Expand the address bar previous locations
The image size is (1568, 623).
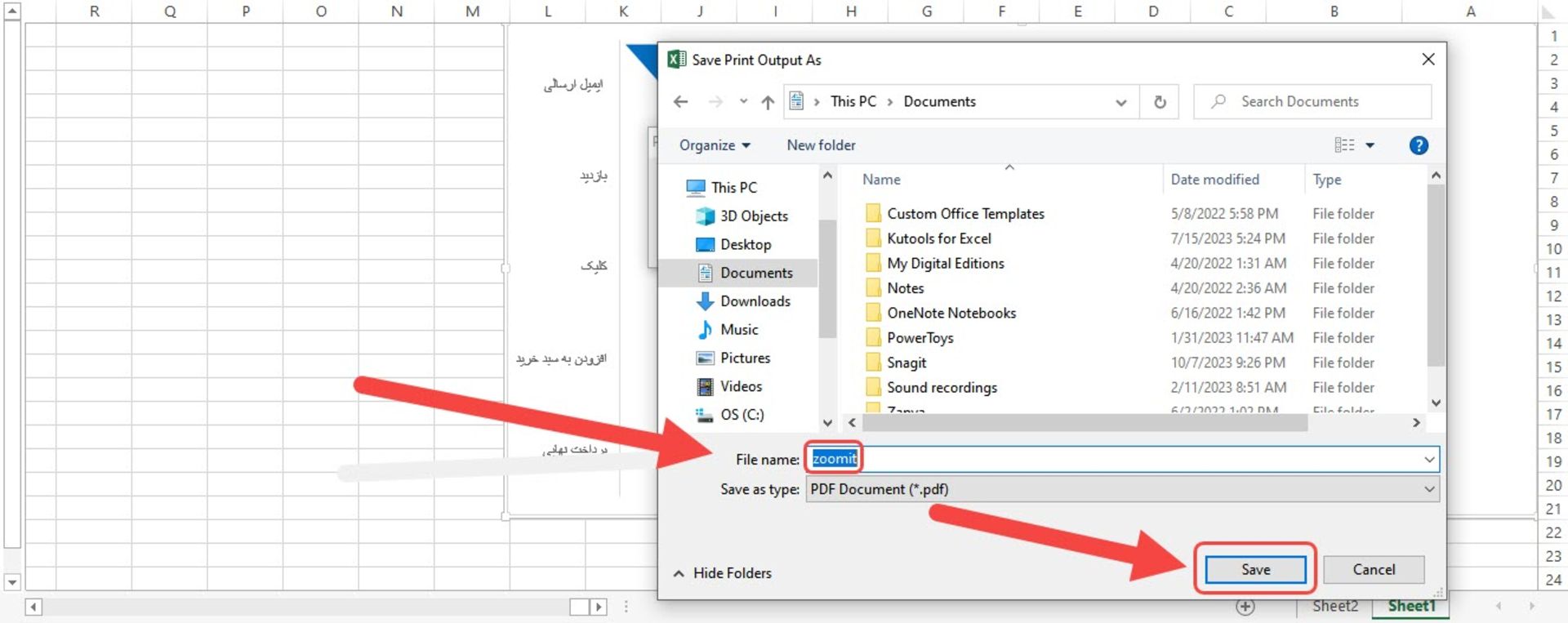pos(1121,102)
